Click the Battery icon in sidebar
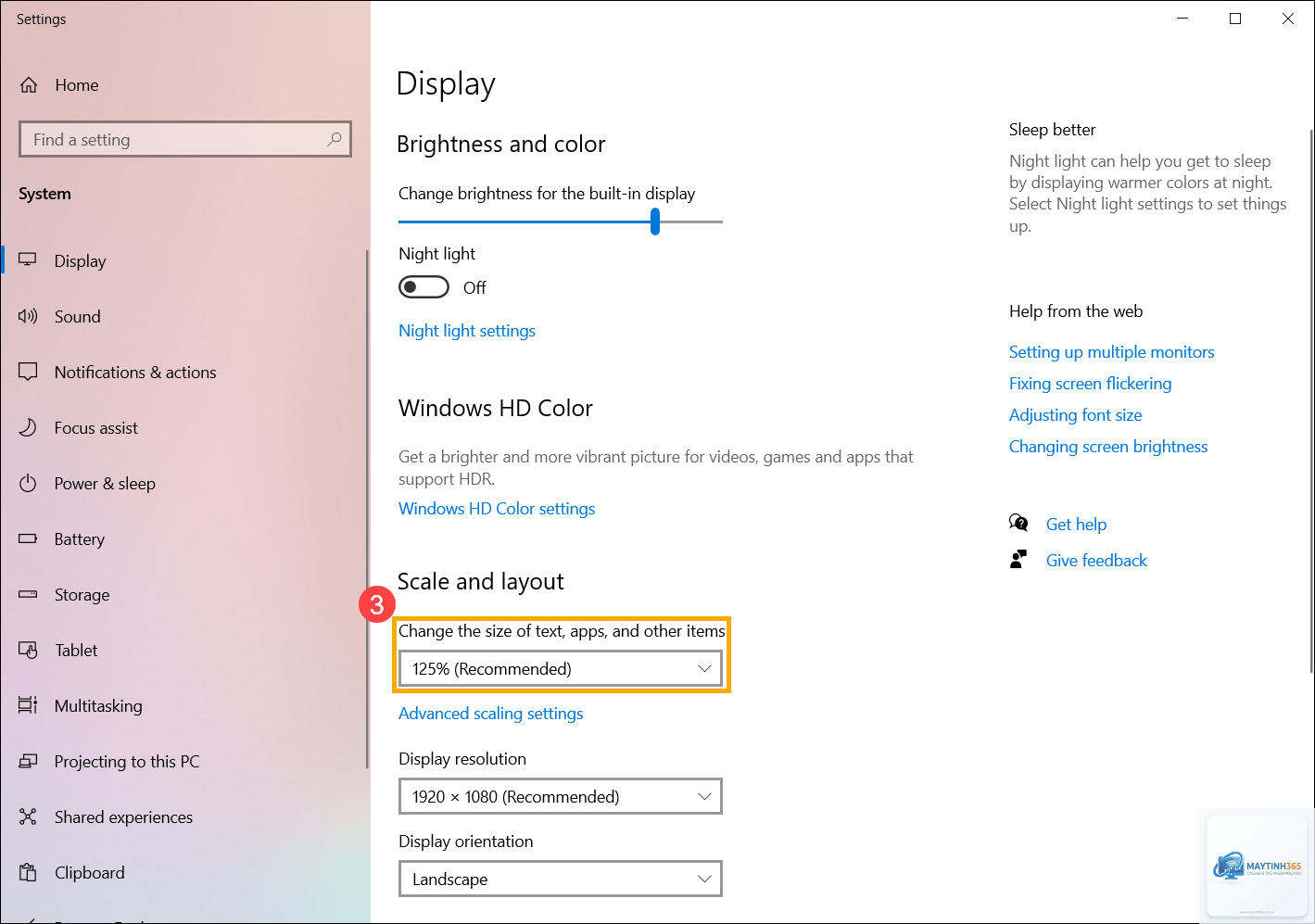The width and height of the screenshot is (1315, 924). 28,538
